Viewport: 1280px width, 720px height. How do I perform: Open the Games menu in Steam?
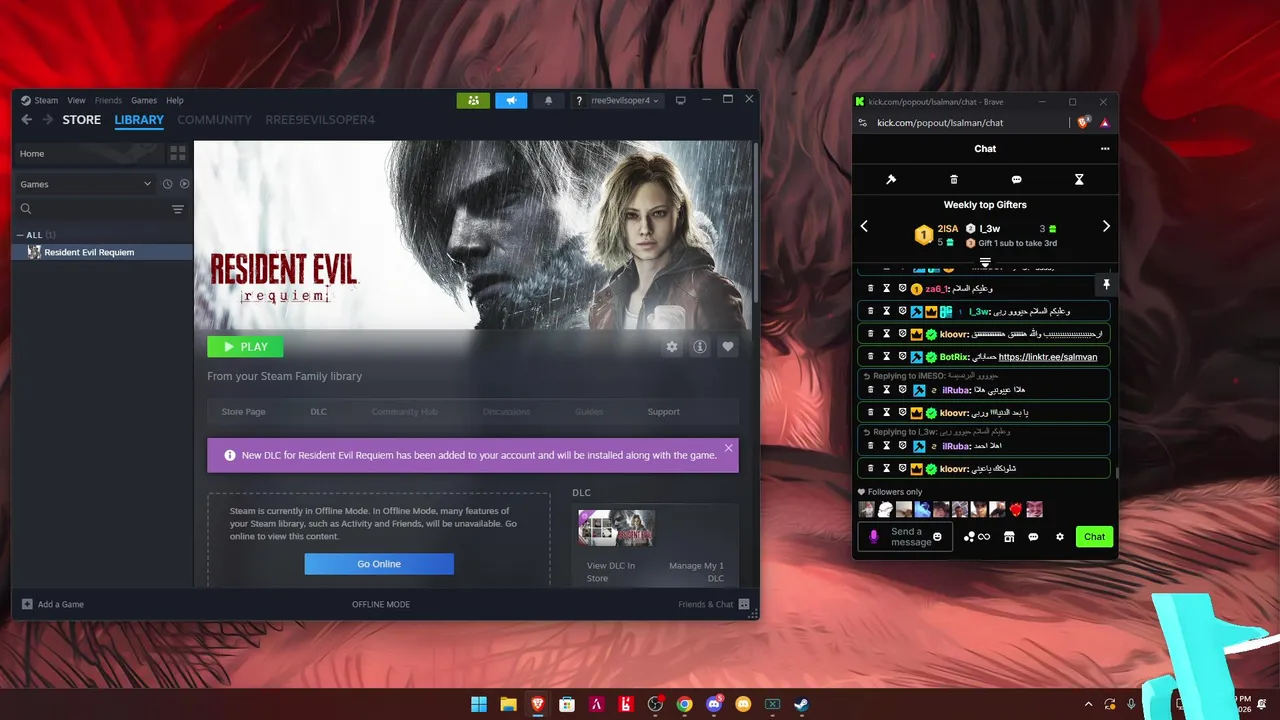[144, 100]
